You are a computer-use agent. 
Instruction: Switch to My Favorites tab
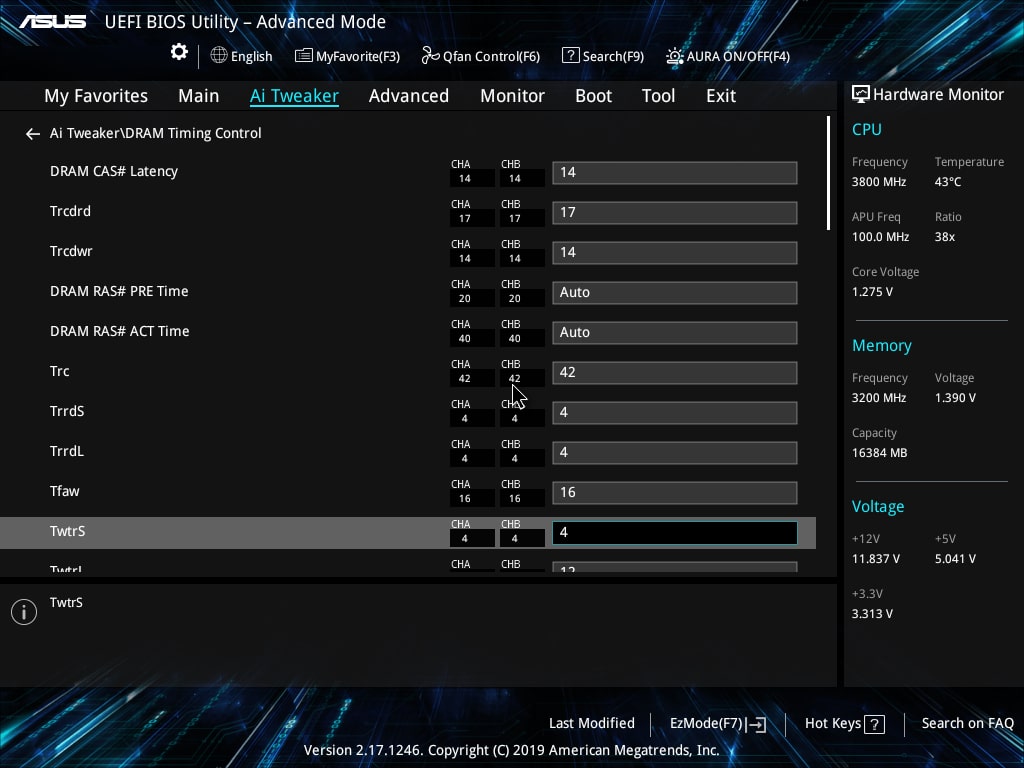[x=96, y=96]
